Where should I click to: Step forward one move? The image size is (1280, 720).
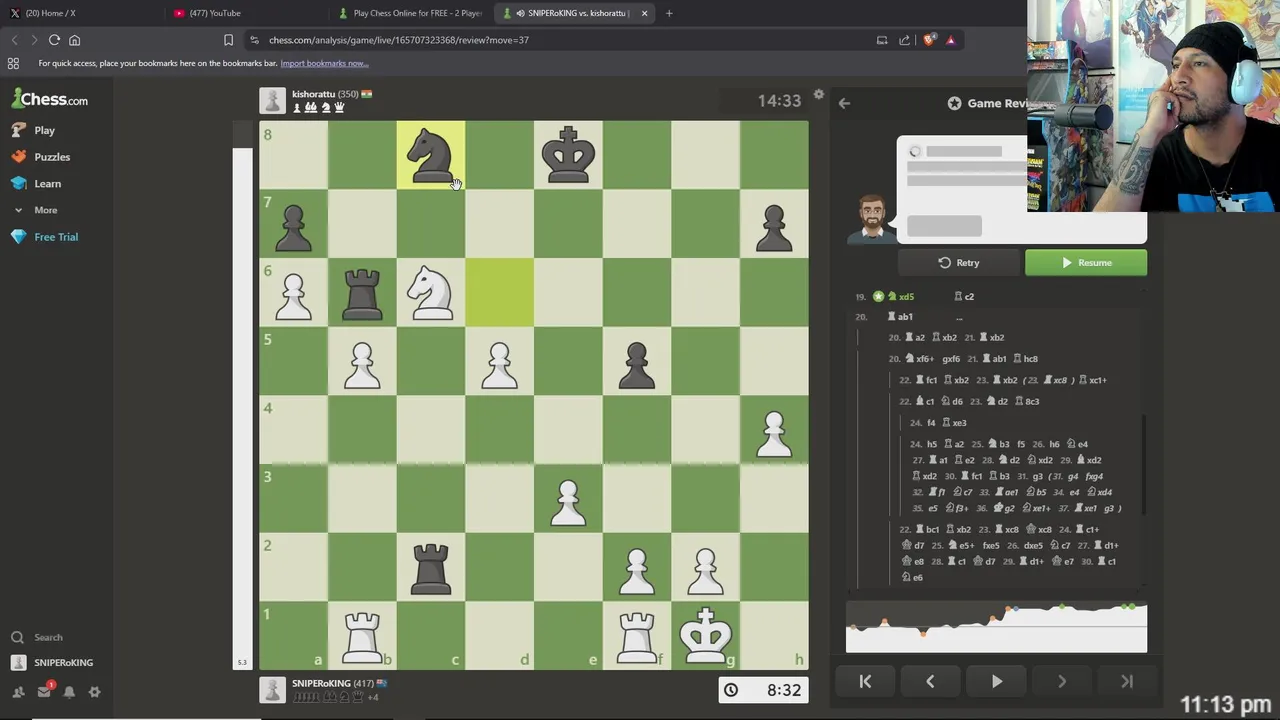1061,681
